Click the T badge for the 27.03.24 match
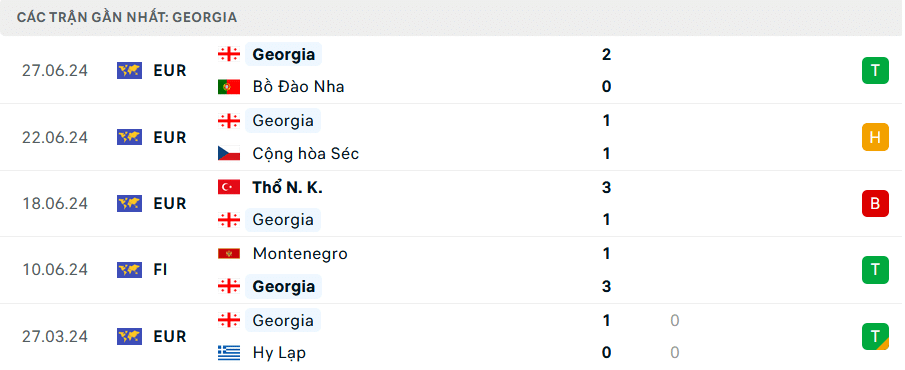 pyautogui.click(x=875, y=337)
